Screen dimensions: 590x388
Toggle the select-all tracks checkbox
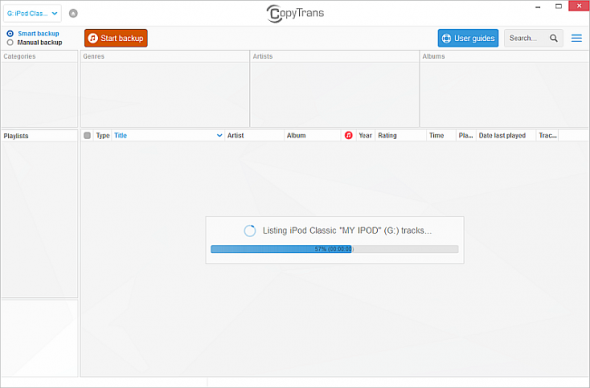[87, 135]
